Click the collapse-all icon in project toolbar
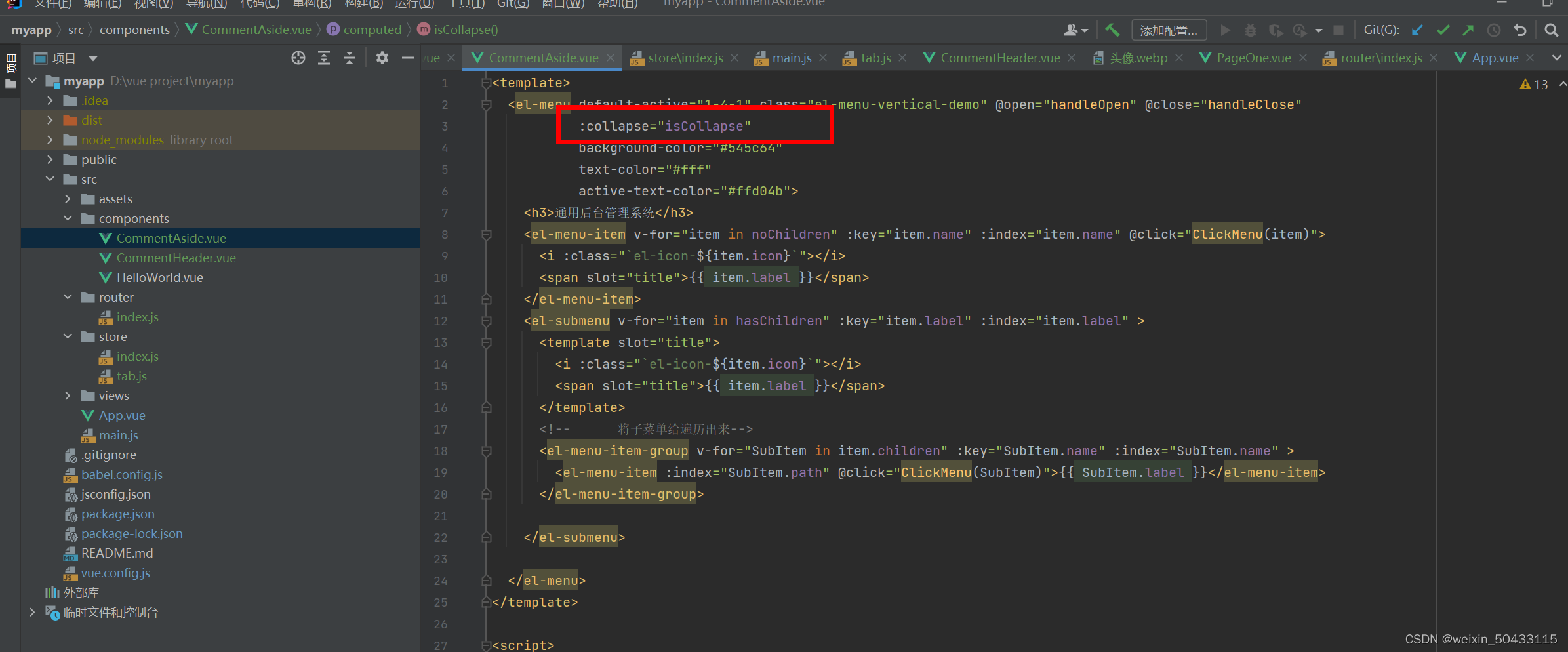Viewport: 1568px width, 652px height. click(x=350, y=58)
